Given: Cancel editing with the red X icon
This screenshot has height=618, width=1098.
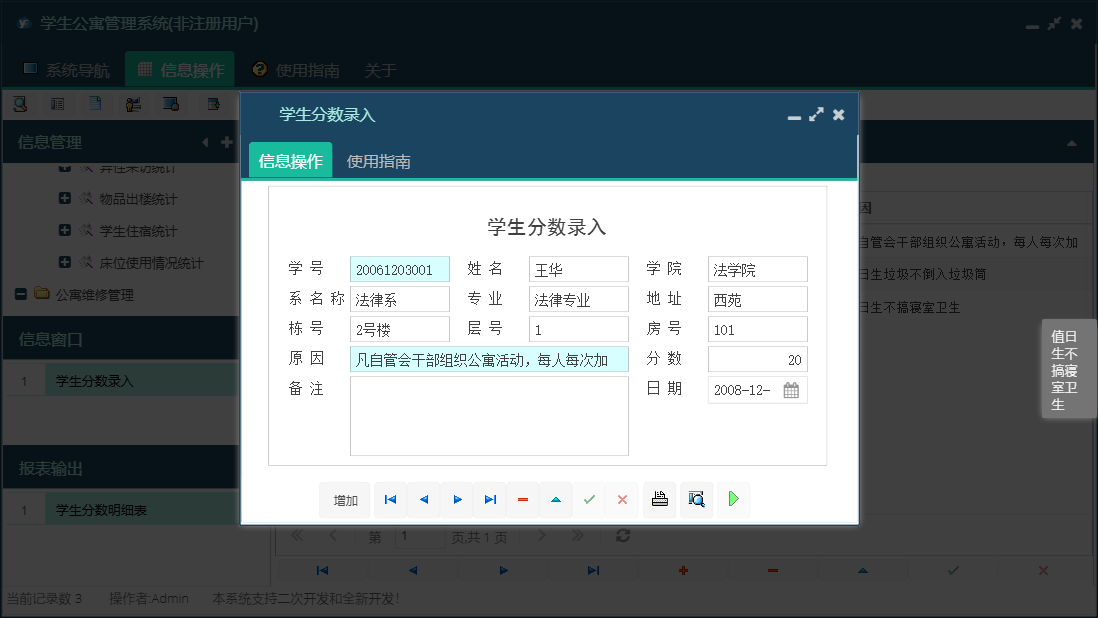Looking at the screenshot, I should tap(622, 499).
